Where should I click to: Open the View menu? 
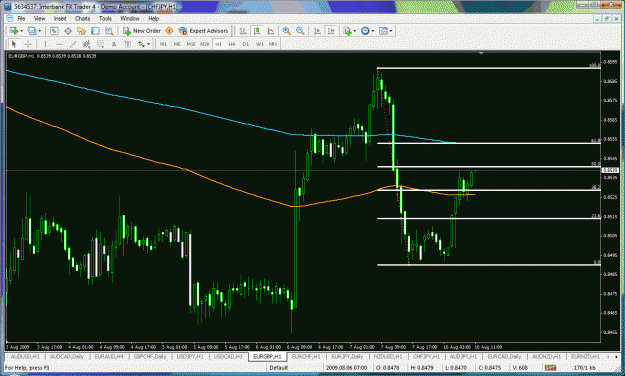pos(39,18)
